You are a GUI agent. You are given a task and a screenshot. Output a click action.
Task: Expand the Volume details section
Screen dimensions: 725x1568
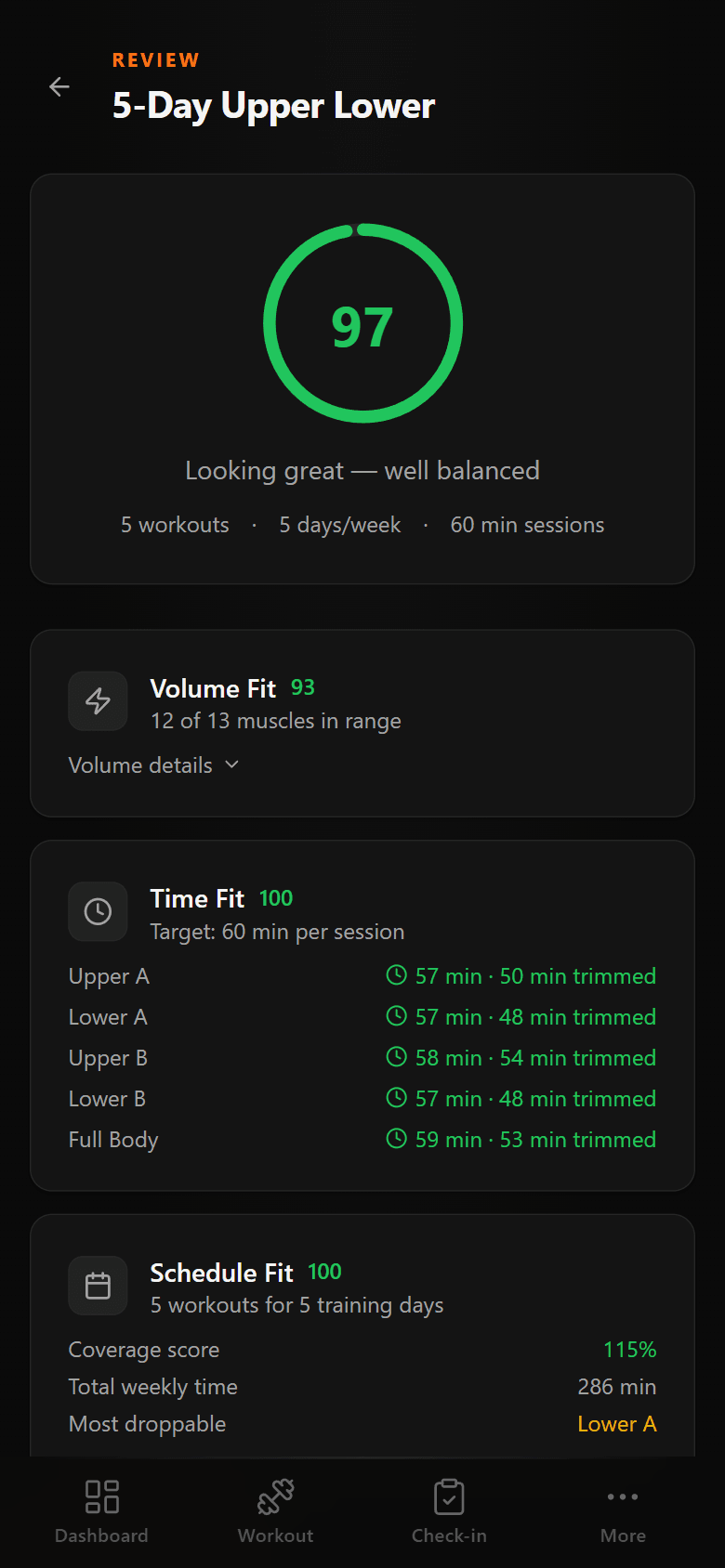point(154,764)
